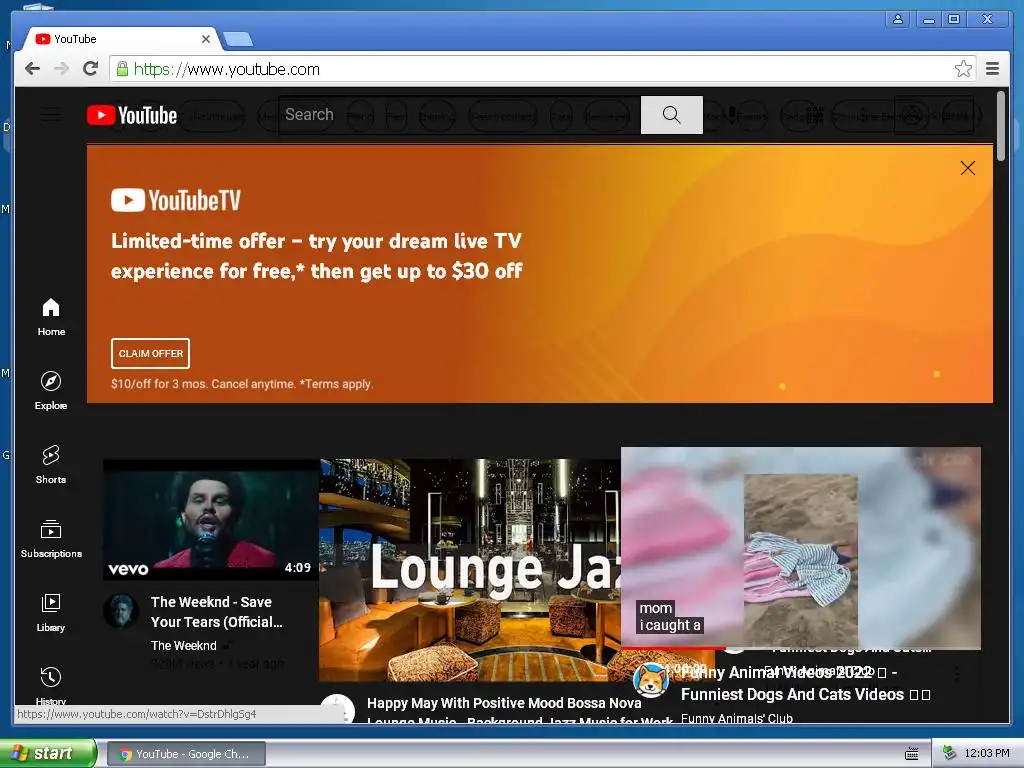Click the red progress bar on preview
The width and height of the screenshot is (1024, 768).
(x=673, y=648)
